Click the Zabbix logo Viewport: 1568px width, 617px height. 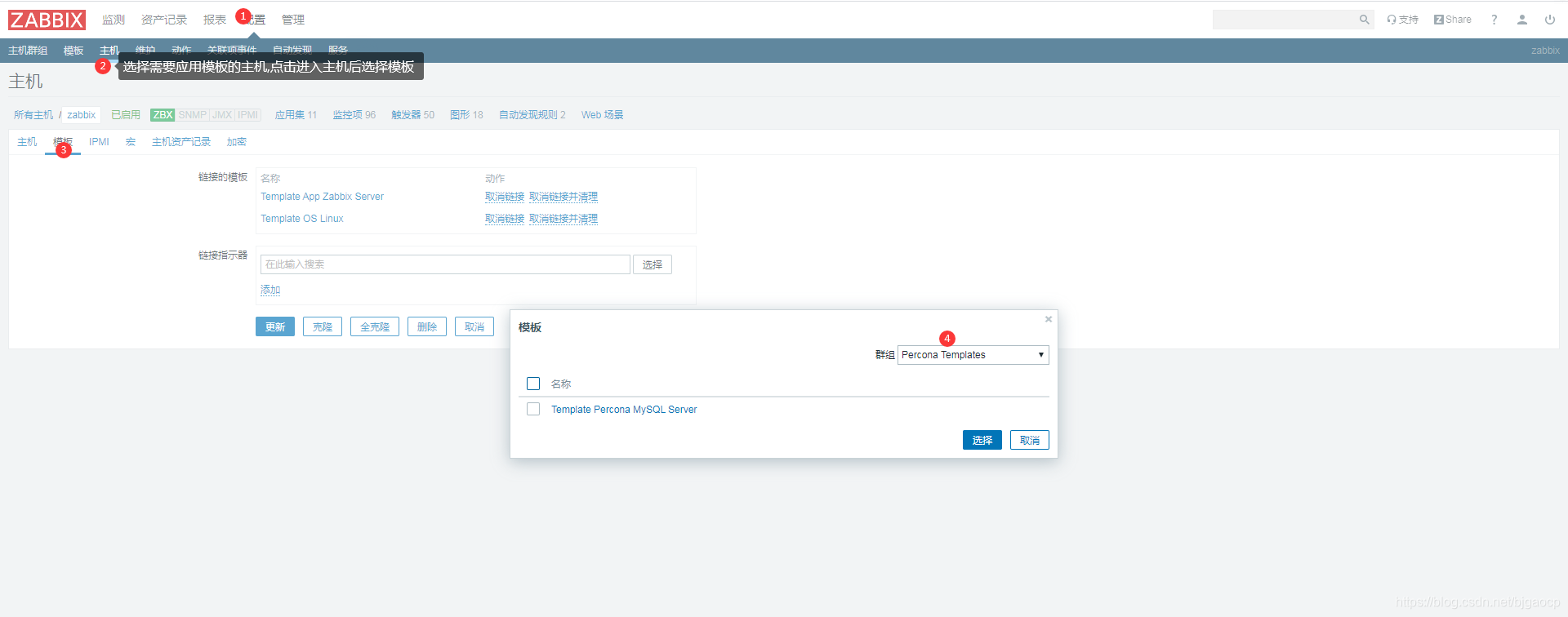pyautogui.click(x=47, y=20)
